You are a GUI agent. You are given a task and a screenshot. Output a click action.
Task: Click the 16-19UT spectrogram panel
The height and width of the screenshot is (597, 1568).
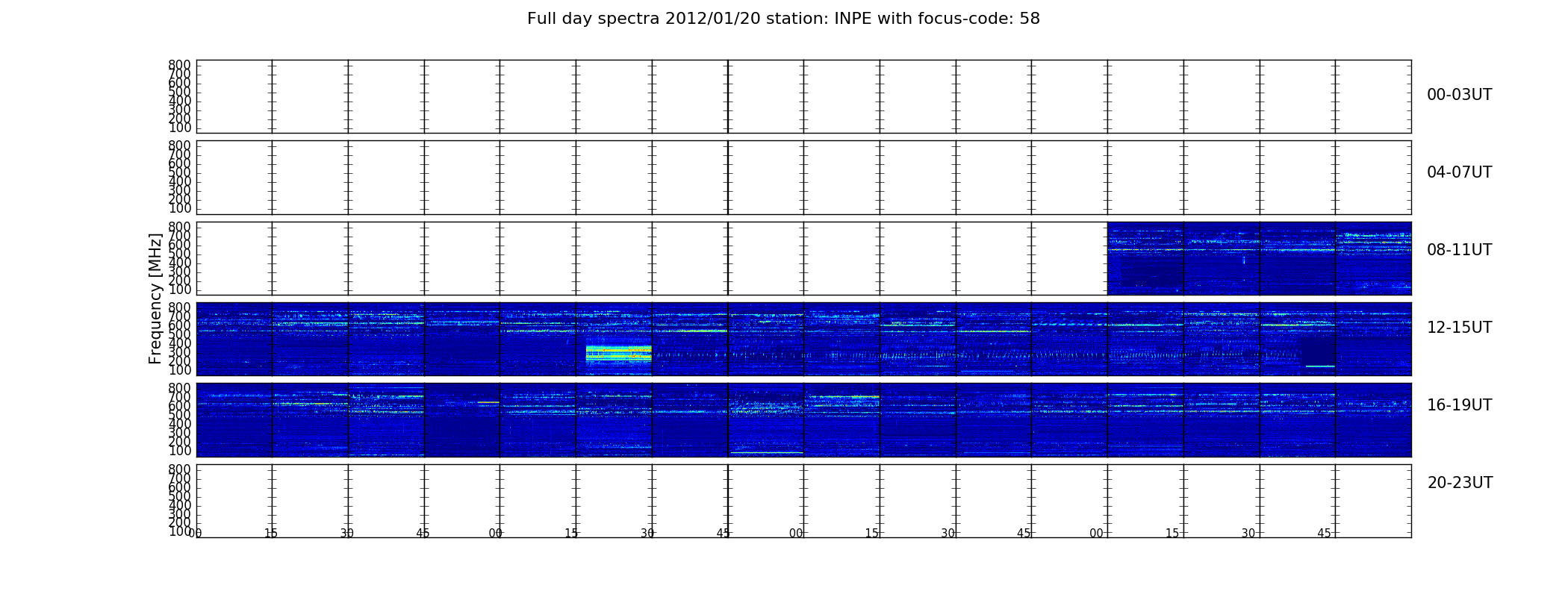[803, 419]
